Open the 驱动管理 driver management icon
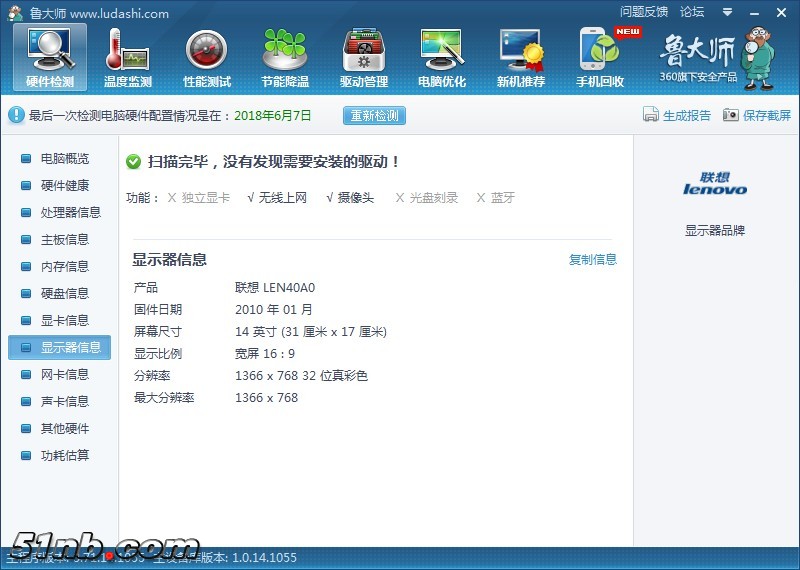This screenshot has height=570, width=800. tap(364, 57)
